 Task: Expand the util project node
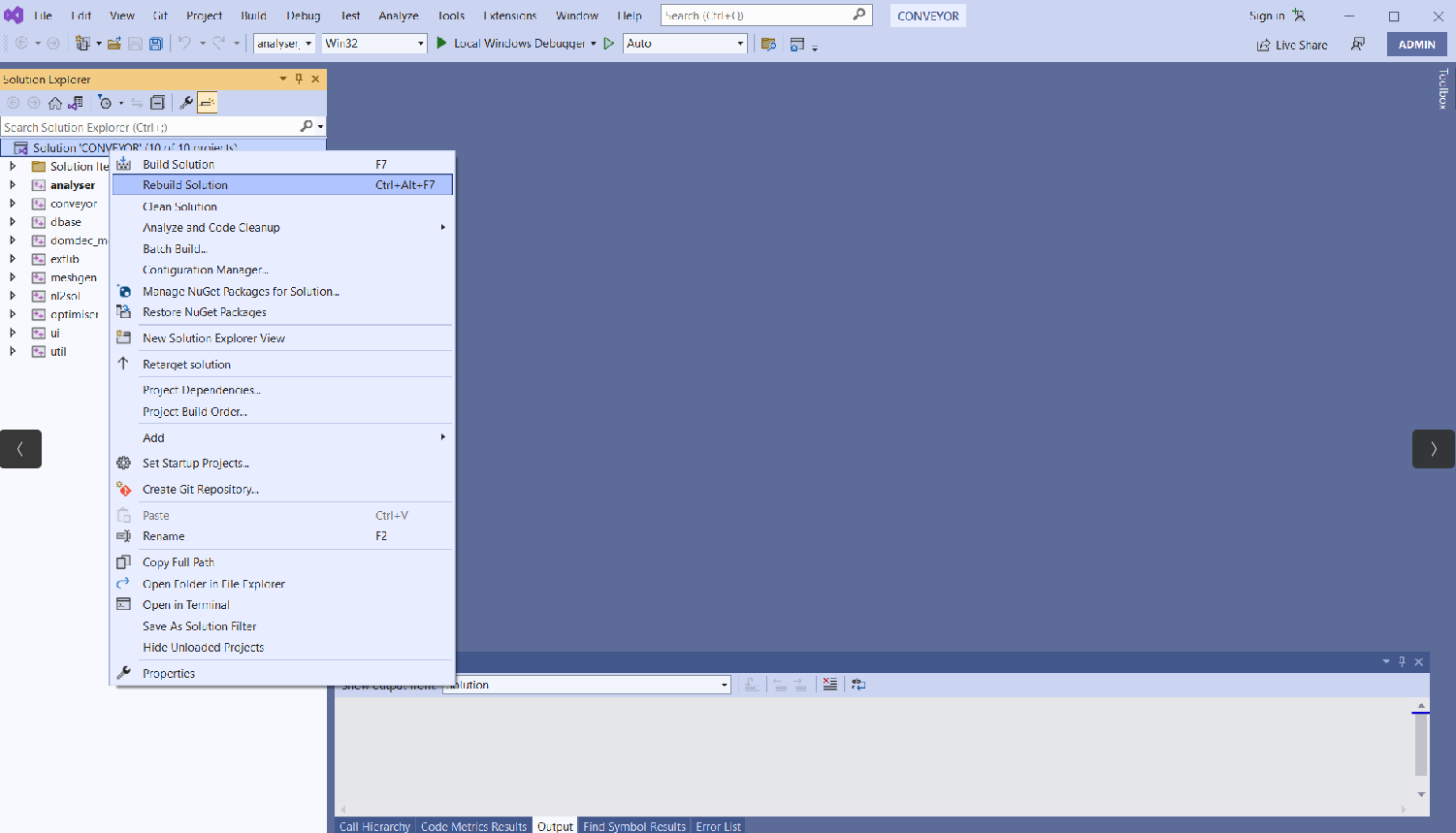13,351
